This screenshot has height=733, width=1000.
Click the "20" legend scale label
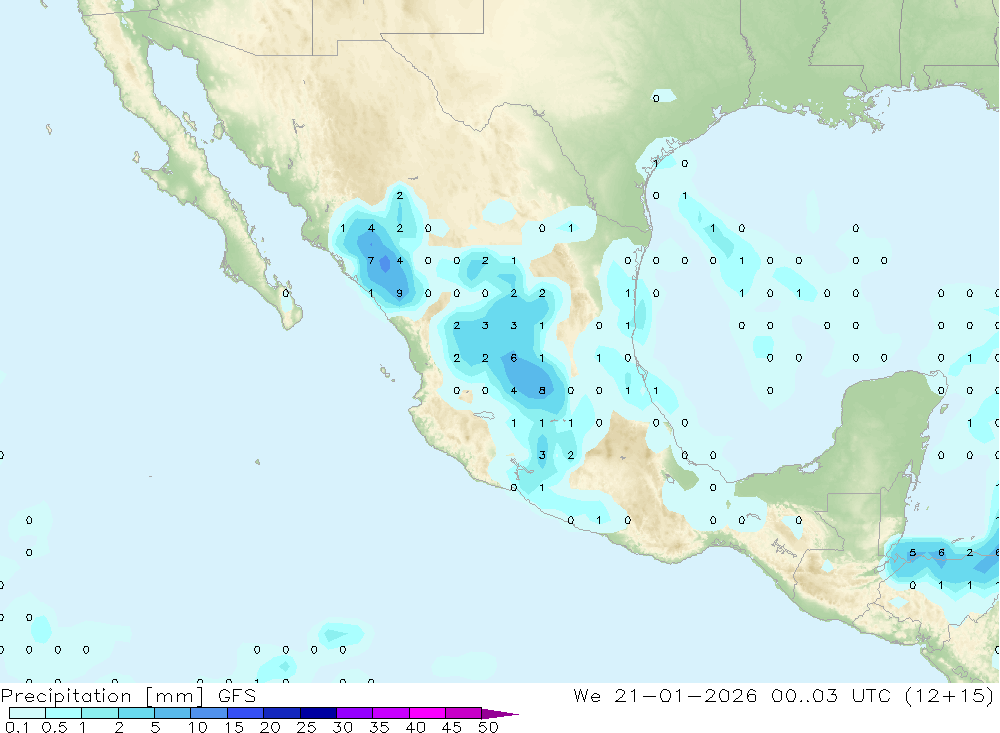click(270, 727)
